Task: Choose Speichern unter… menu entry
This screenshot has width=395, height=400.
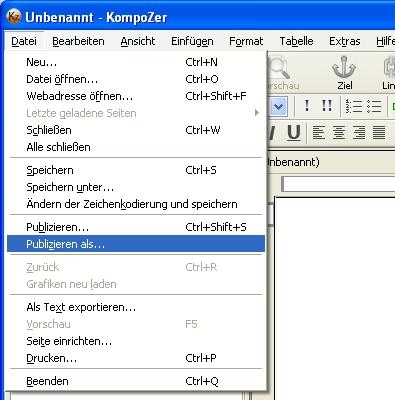Action: [x=136, y=187]
